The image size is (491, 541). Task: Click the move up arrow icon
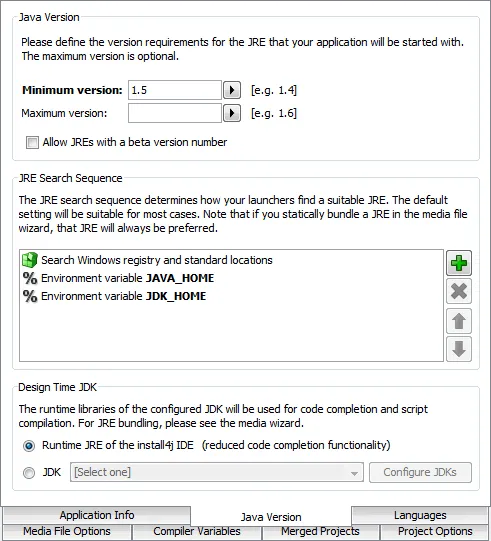coord(459,321)
